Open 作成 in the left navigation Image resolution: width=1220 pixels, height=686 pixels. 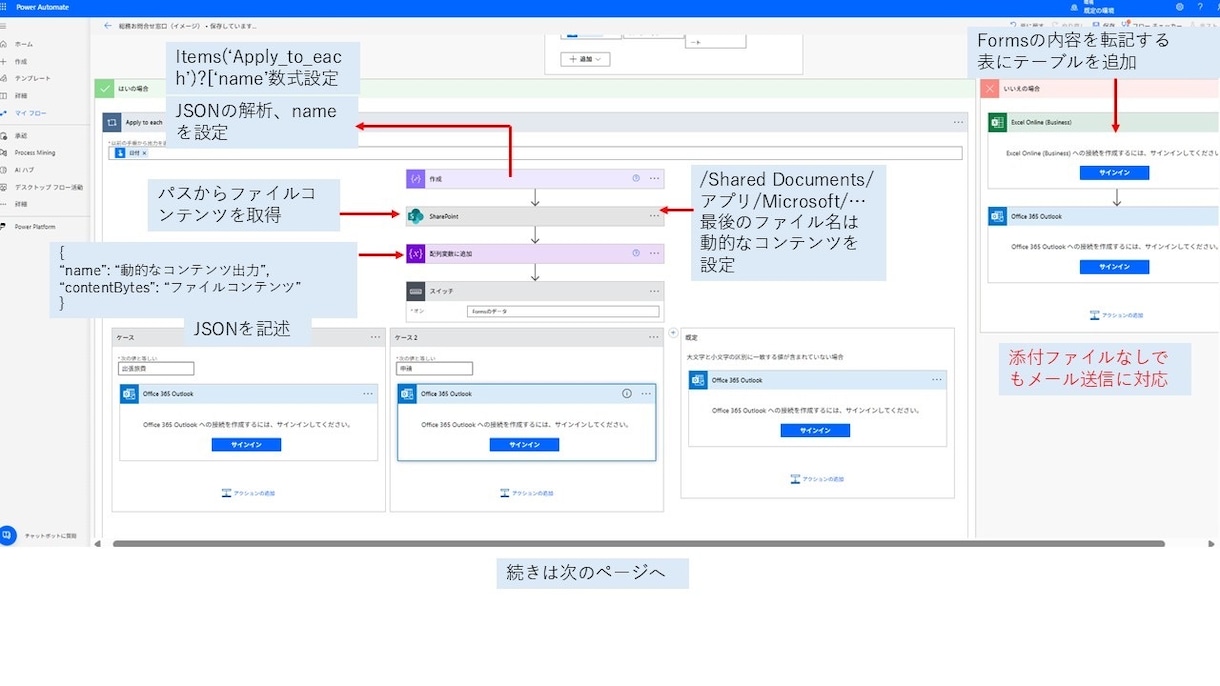point(21,61)
